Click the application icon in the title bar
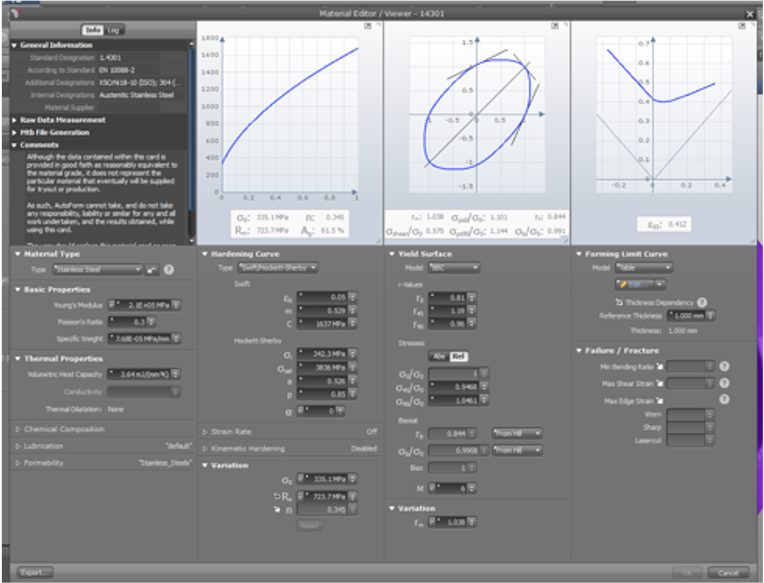This screenshot has width=764, height=583. (16, 12)
